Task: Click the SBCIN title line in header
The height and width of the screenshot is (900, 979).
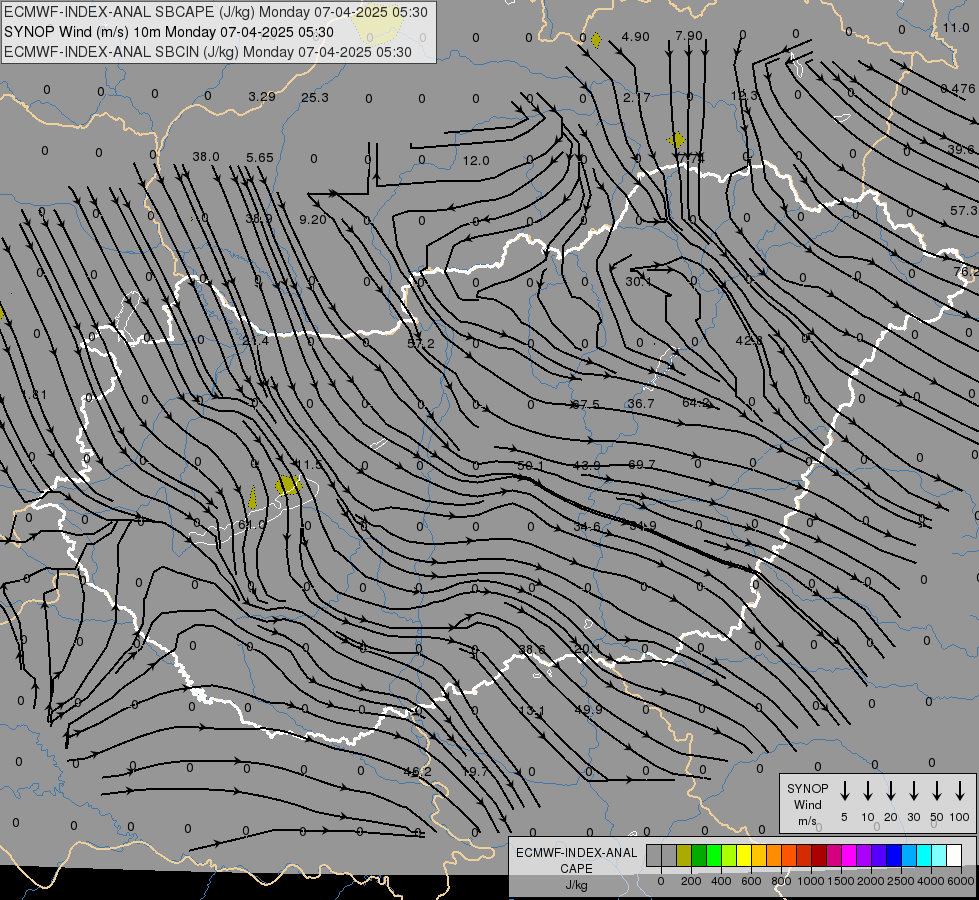Action: 208,52
